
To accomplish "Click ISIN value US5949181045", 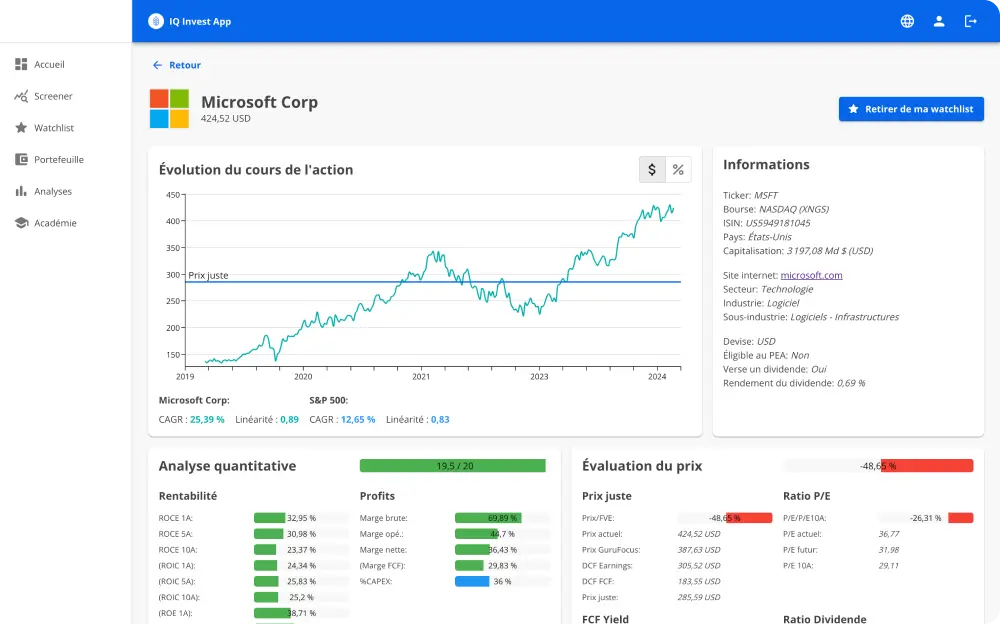I will pyautogui.click(x=778, y=223).
